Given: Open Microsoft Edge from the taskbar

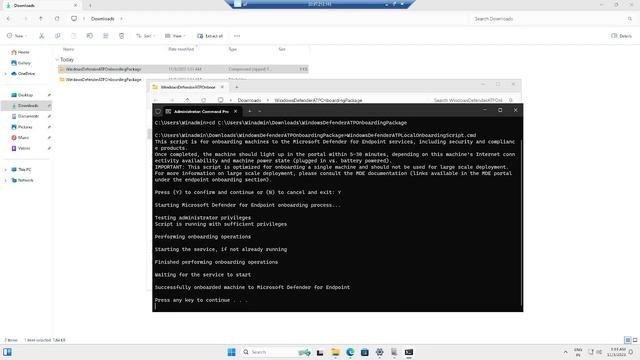Looking at the screenshot, I should [x=350, y=352].
